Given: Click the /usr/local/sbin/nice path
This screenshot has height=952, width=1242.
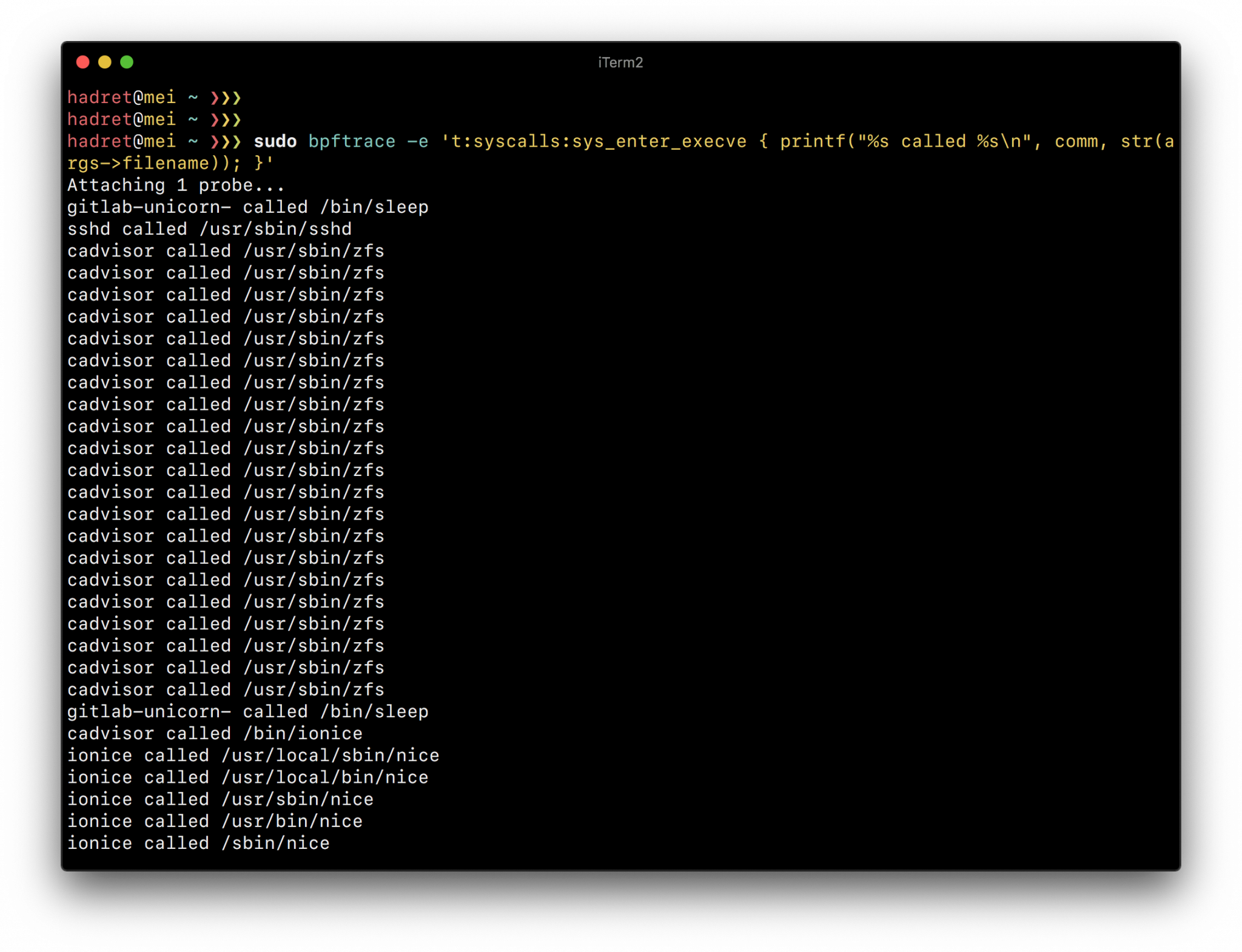Looking at the screenshot, I should [330, 755].
